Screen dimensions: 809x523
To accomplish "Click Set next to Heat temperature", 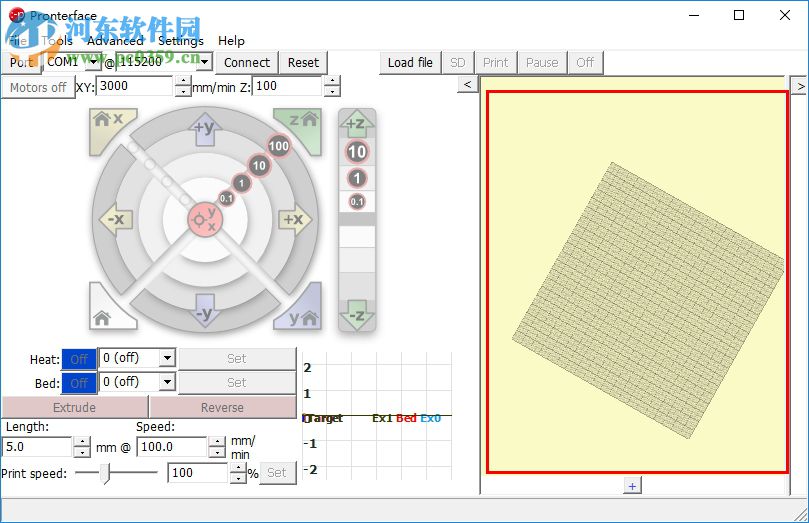I will [237, 358].
